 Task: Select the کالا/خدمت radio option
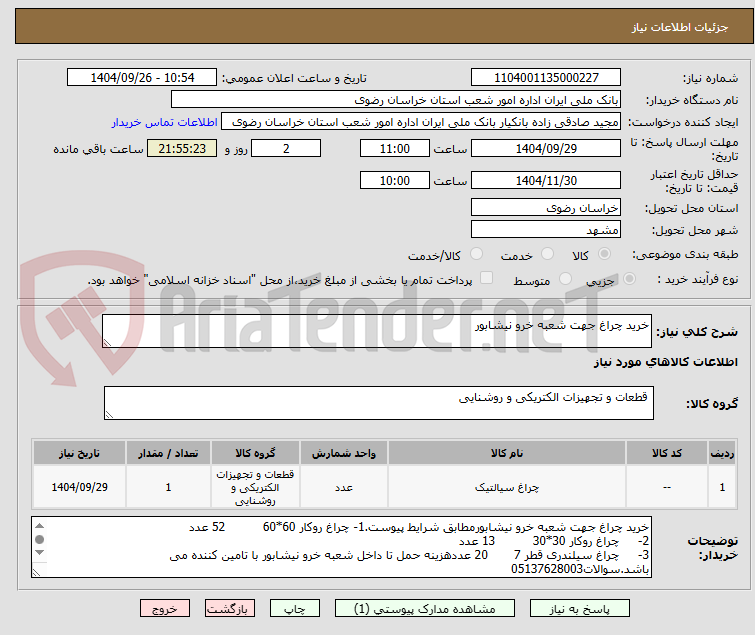(x=476, y=253)
